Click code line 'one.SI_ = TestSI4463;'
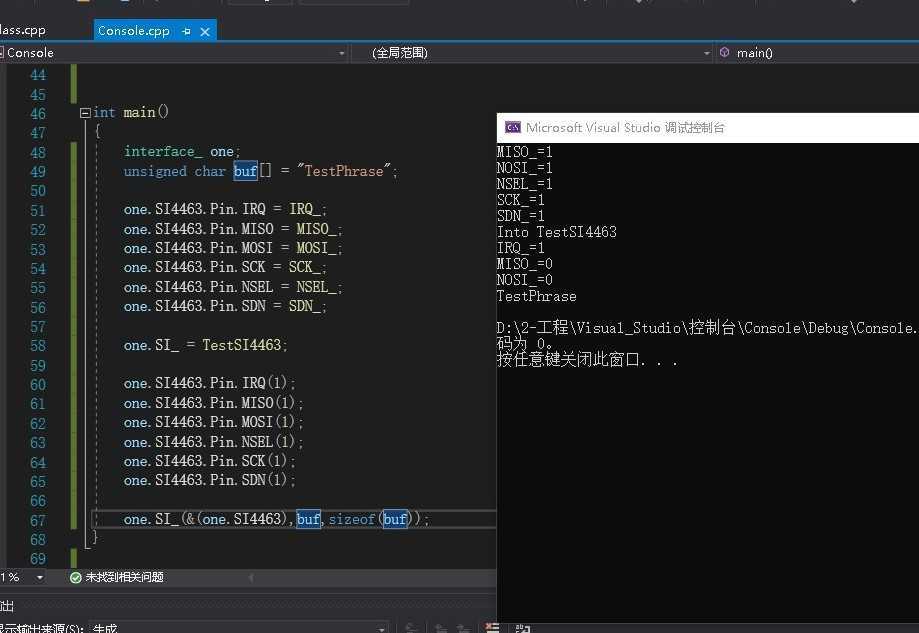 (x=206, y=345)
